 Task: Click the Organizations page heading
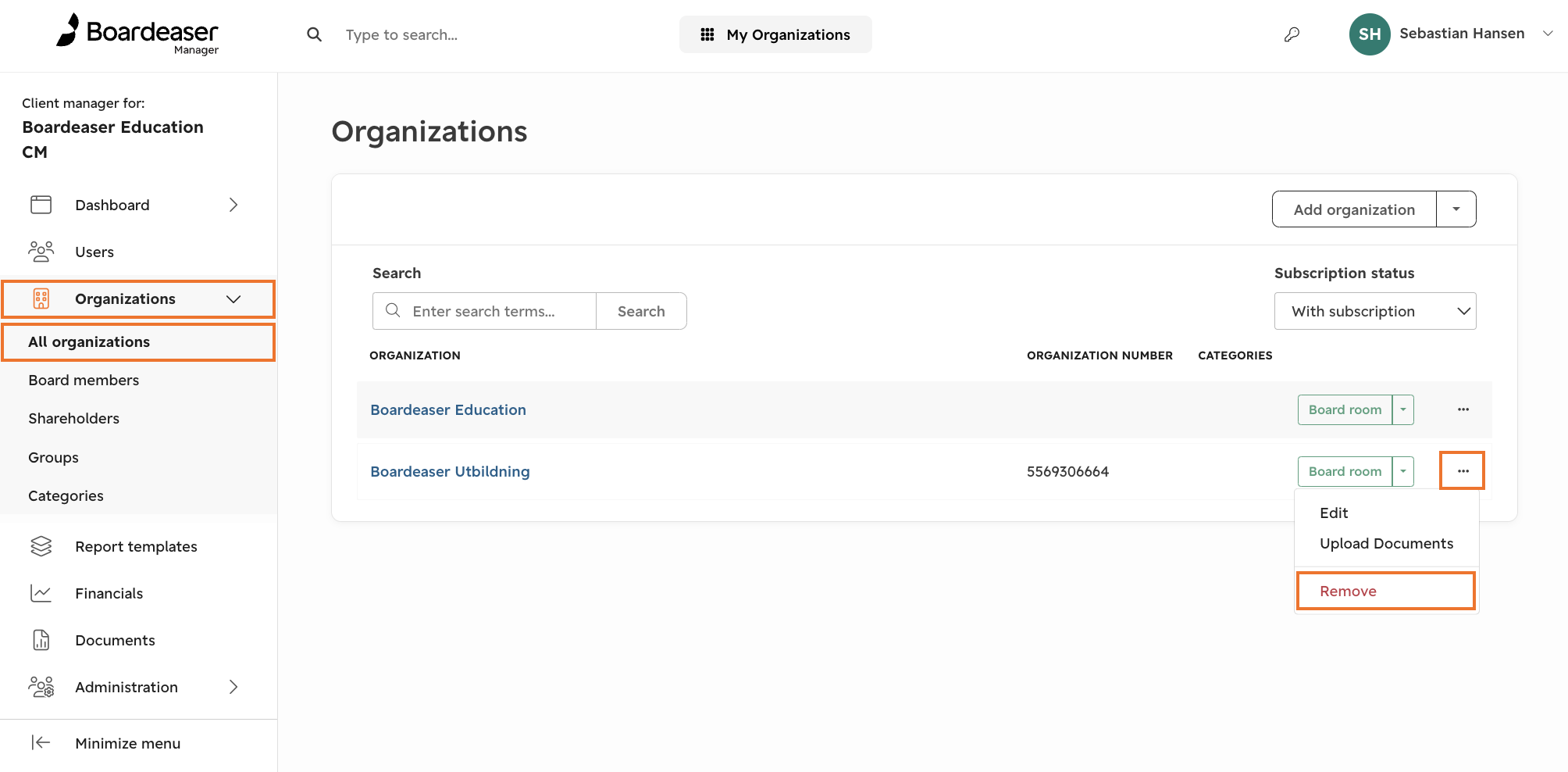[x=429, y=131]
